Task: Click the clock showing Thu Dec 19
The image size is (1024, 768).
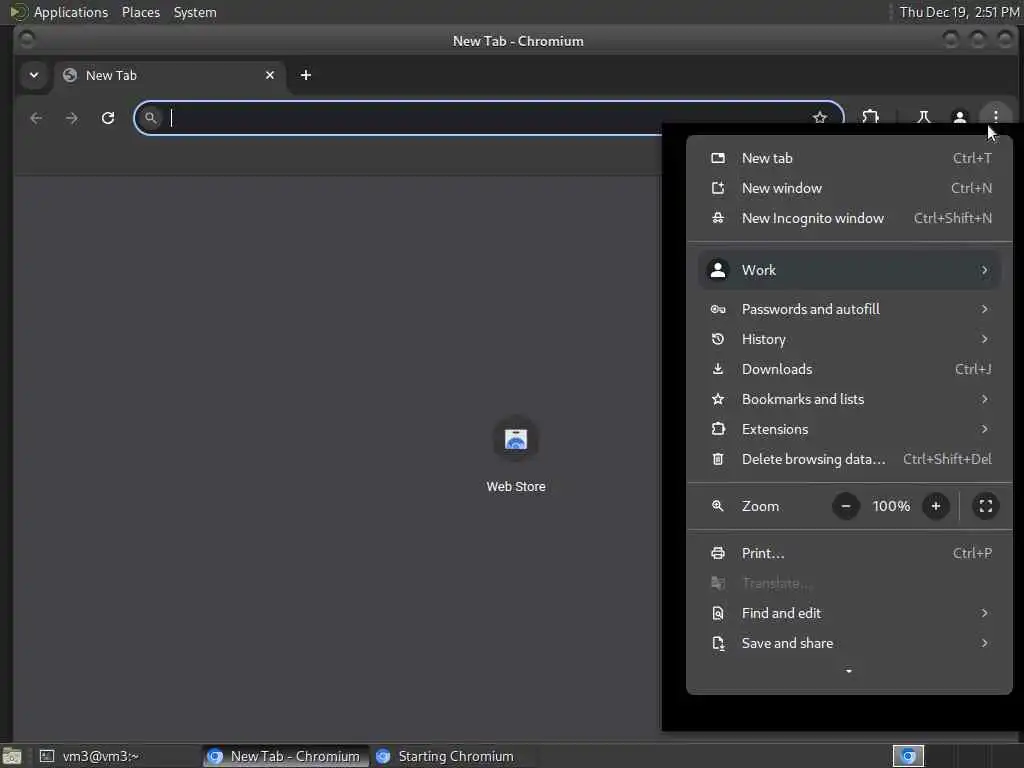Action: [x=959, y=12]
